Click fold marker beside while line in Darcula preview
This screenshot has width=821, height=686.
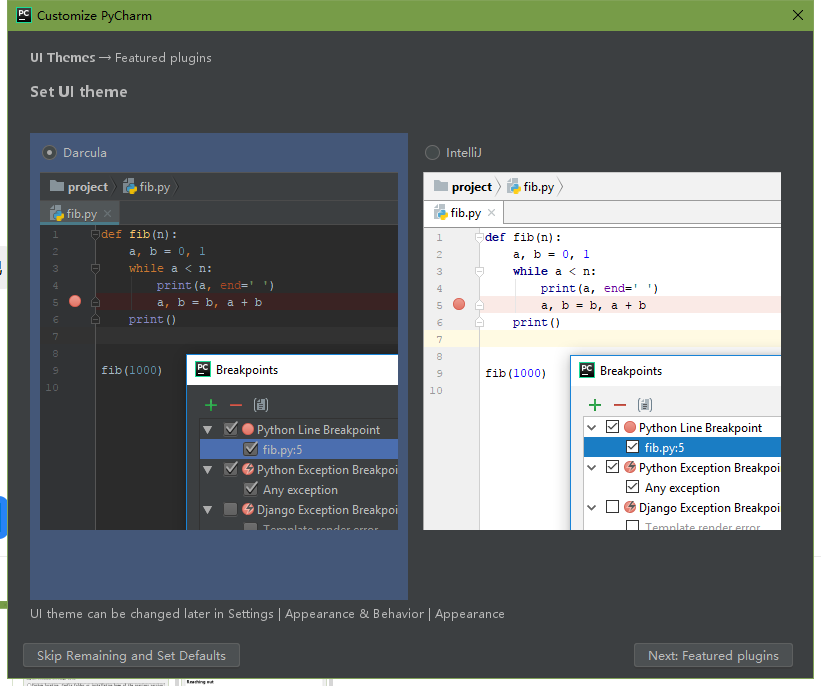95,268
